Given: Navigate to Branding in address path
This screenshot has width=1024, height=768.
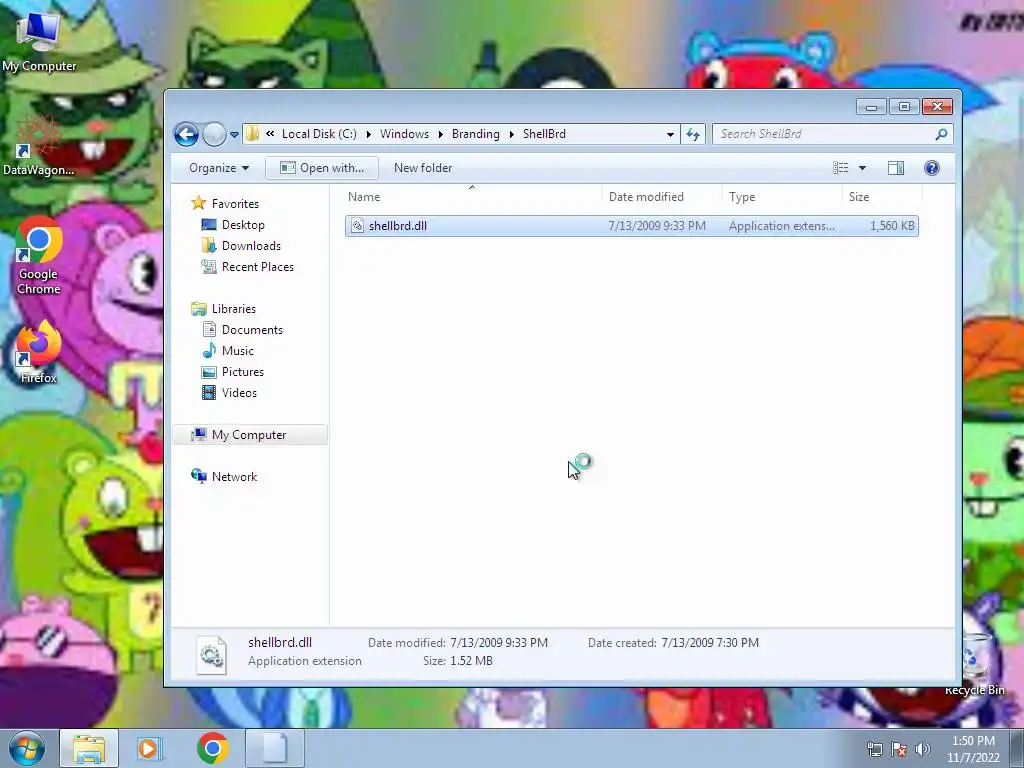Looking at the screenshot, I should pyautogui.click(x=475, y=134).
